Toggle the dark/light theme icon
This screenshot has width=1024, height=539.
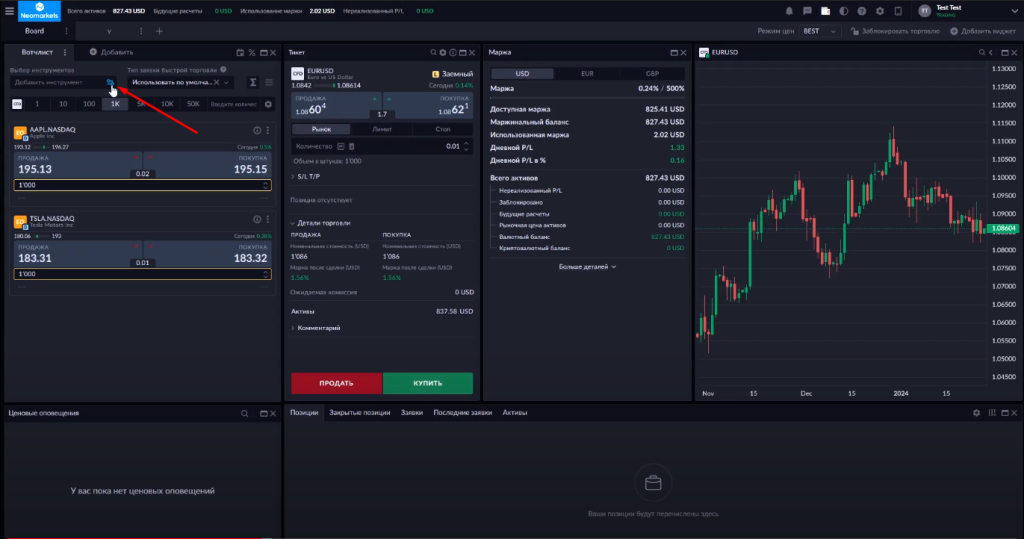(844, 11)
